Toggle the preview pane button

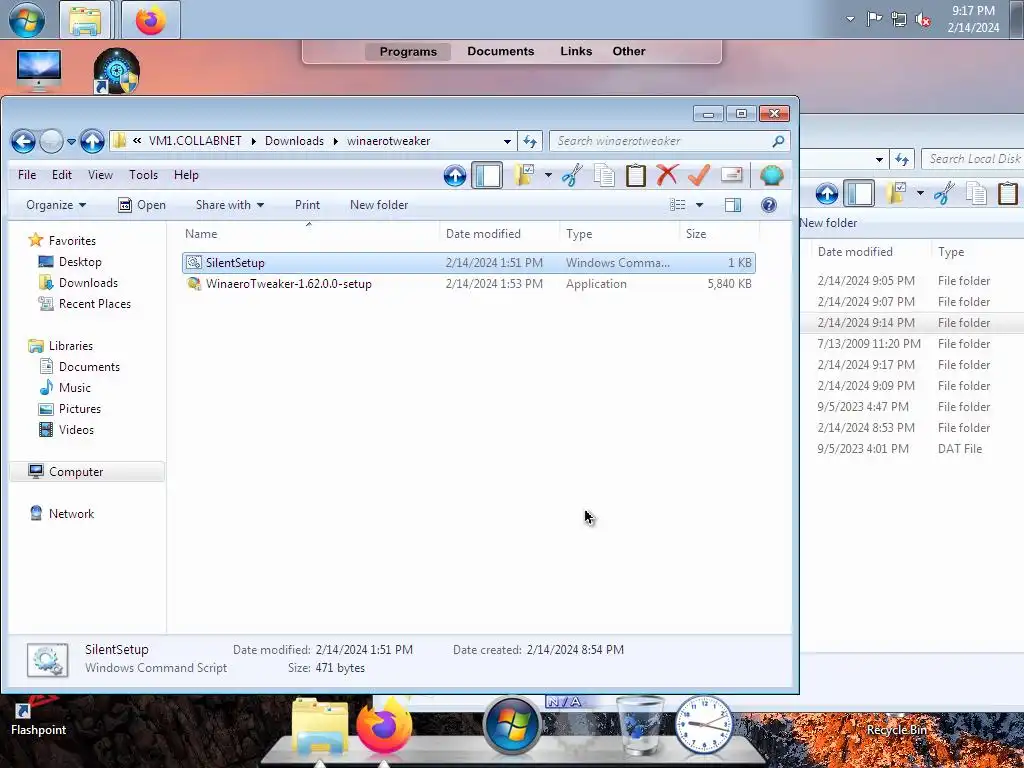(733, 205)
